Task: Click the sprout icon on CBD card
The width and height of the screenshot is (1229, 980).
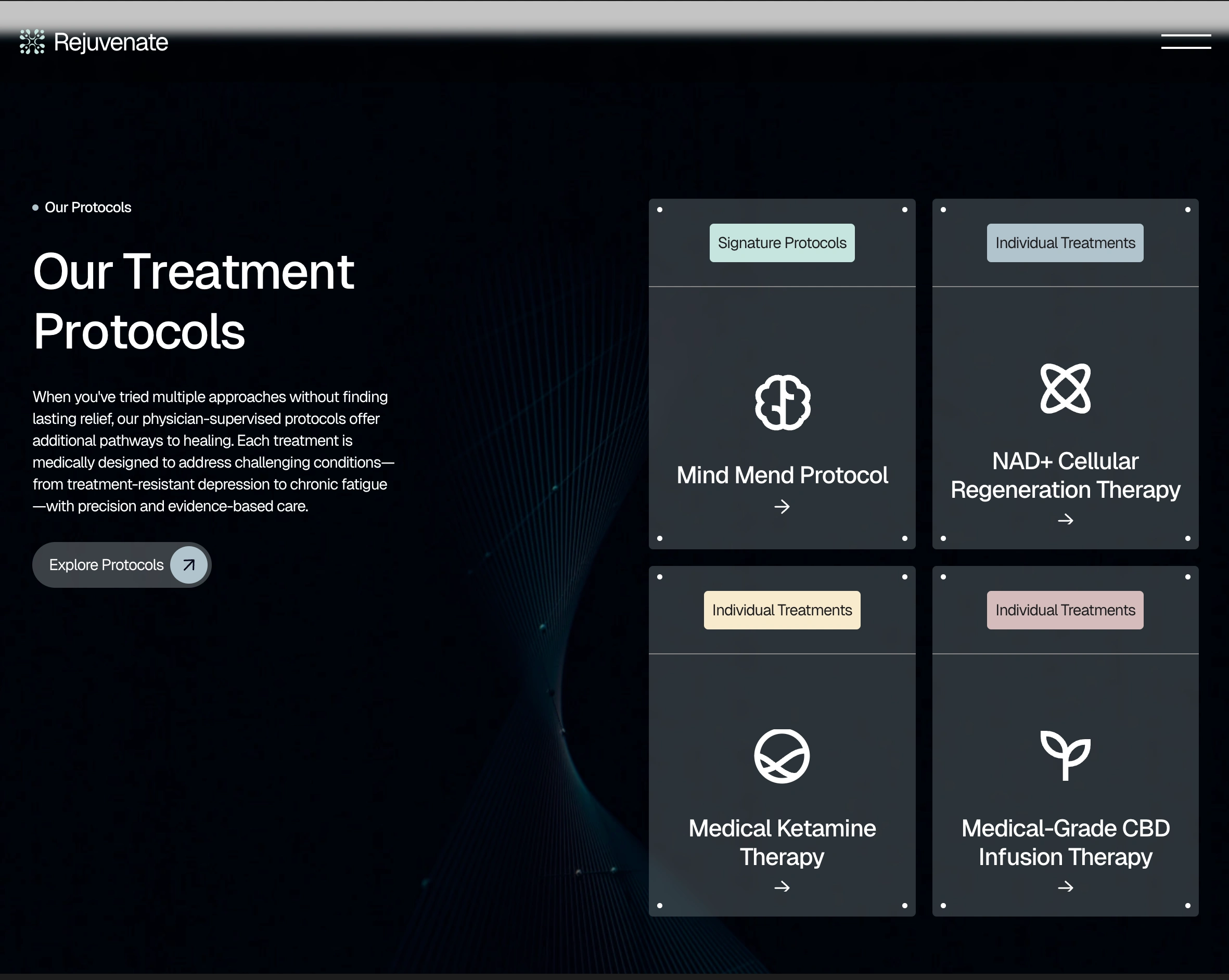Action: tap(1065, 755)
